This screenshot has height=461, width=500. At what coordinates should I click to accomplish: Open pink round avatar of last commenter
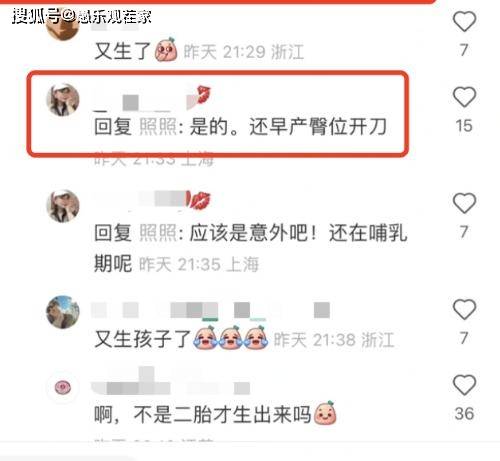tap(63, 387)
